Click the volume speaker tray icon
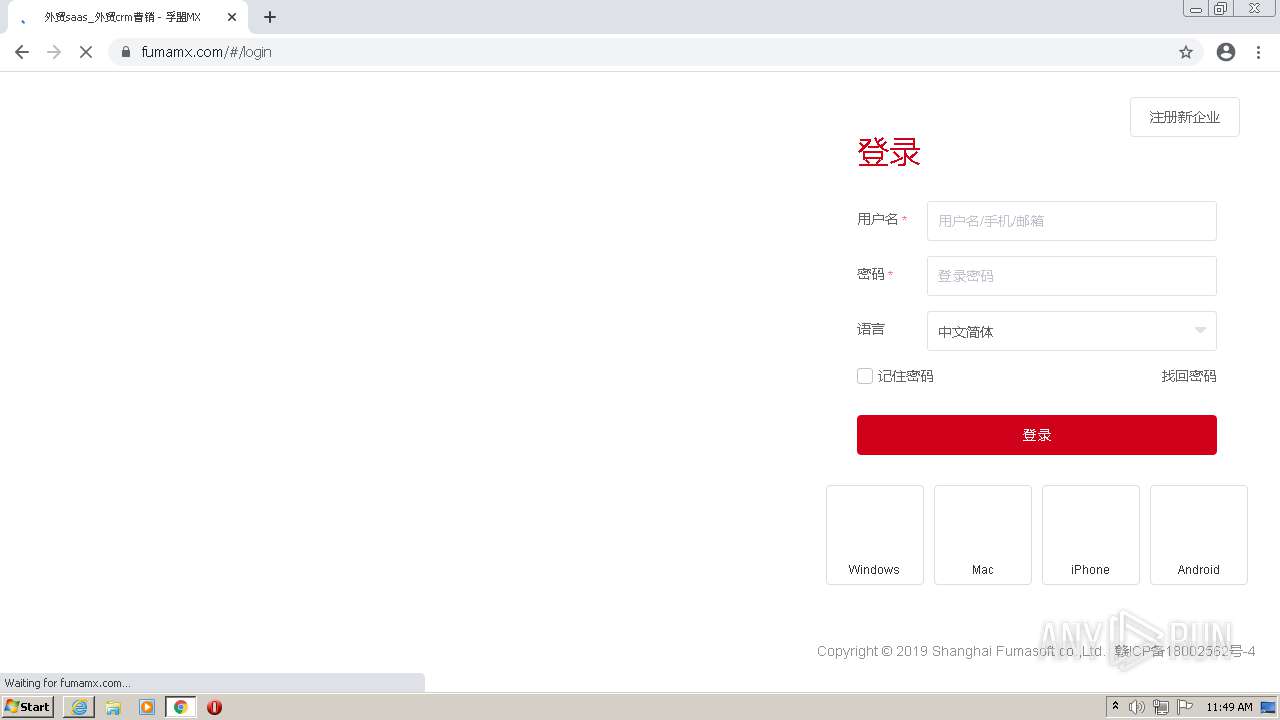The height and width of the screenshot is (720, 1280). click(1137, 707)
